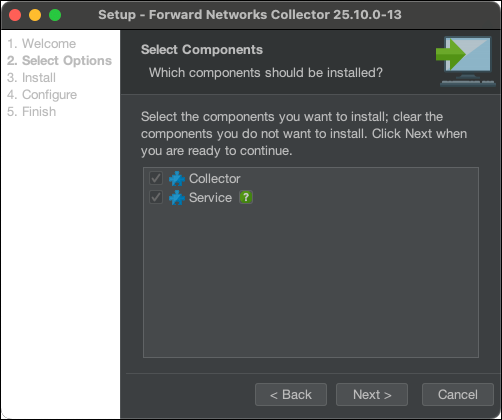Go back with the Back button
Viewport: 502px width, 420px height.
click(x=291, y=395)
